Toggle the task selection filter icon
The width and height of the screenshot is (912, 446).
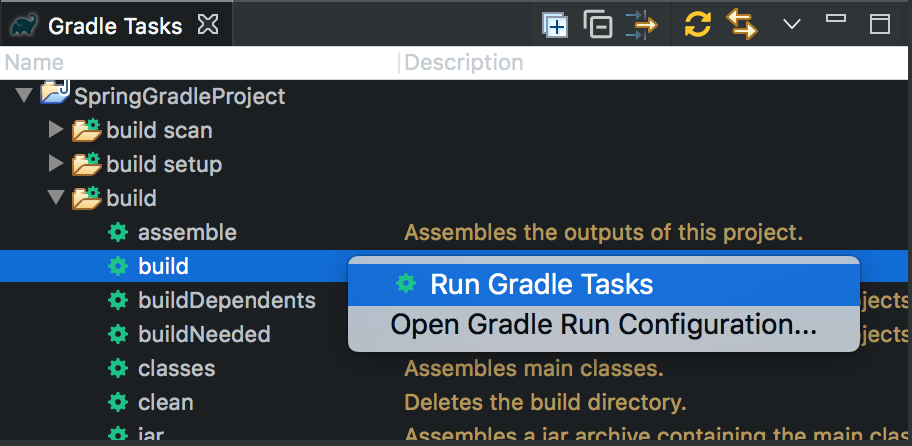pyautogui.click(x=641, y=25)
